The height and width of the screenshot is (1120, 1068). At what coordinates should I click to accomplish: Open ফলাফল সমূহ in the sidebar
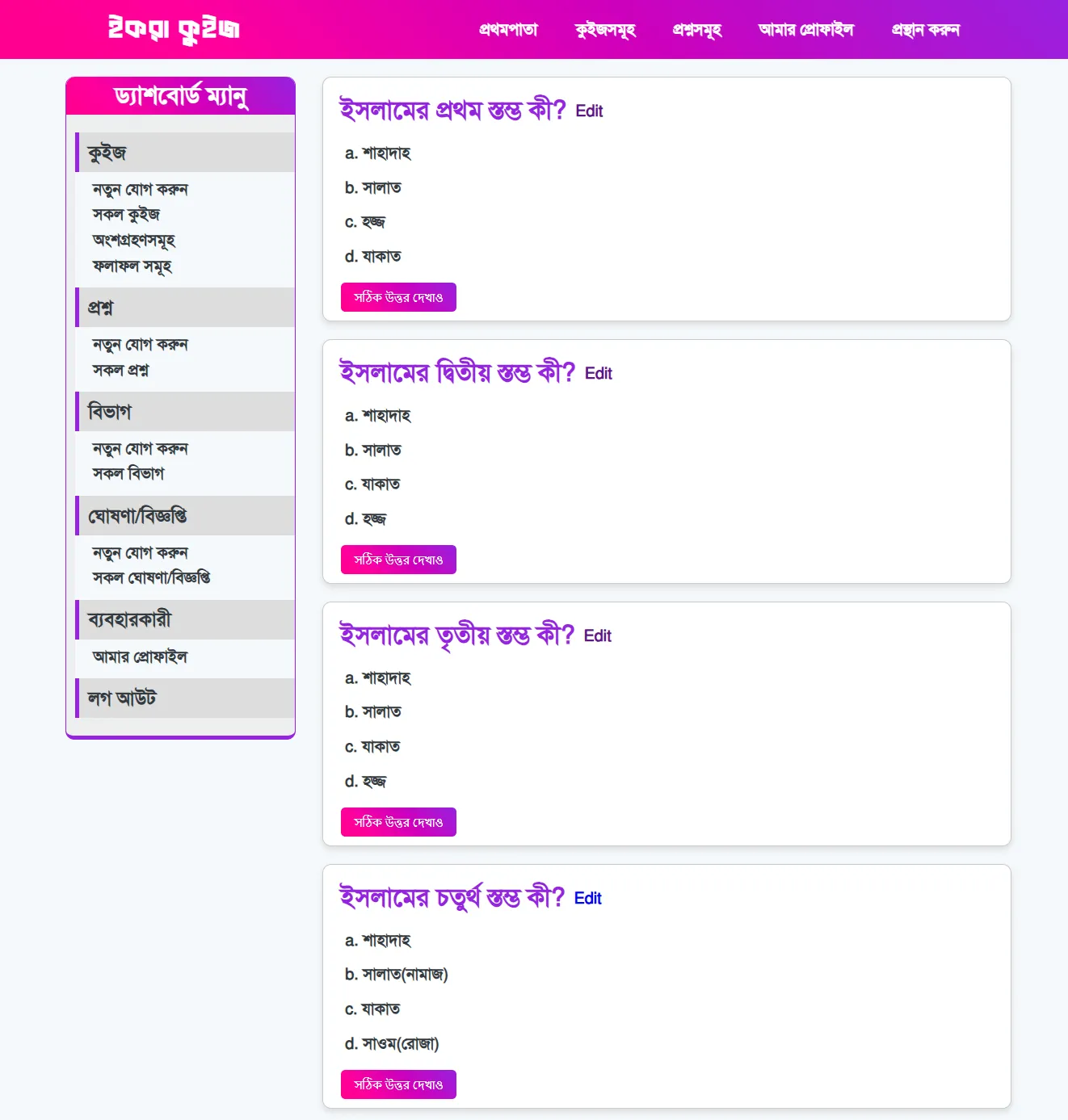click(132, 266)
